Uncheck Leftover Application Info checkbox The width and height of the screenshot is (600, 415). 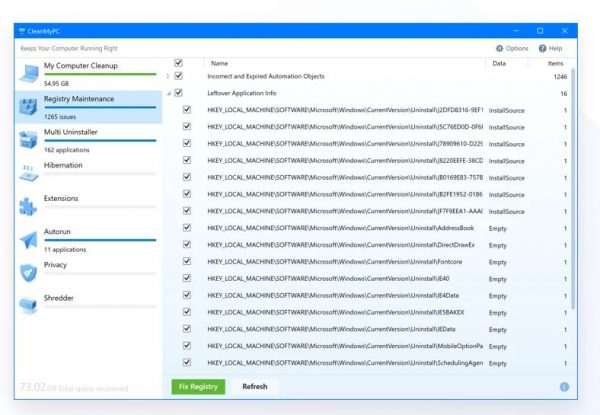point(178,93)
